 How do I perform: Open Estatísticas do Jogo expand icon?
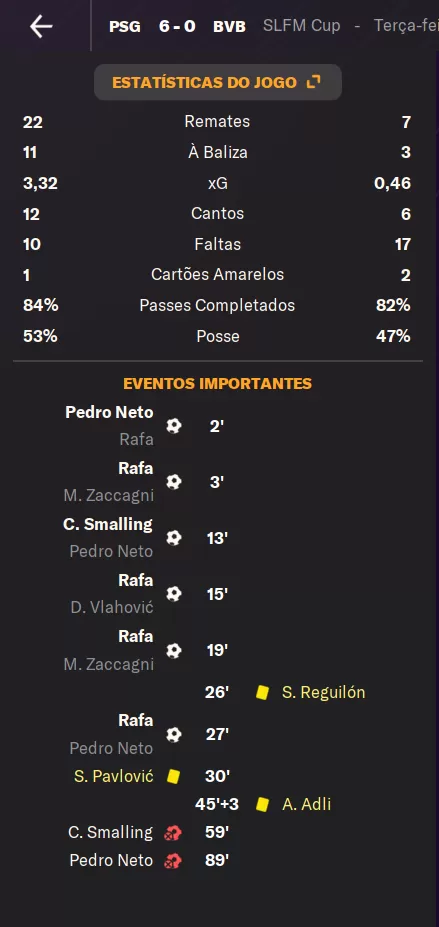point(313,82)
